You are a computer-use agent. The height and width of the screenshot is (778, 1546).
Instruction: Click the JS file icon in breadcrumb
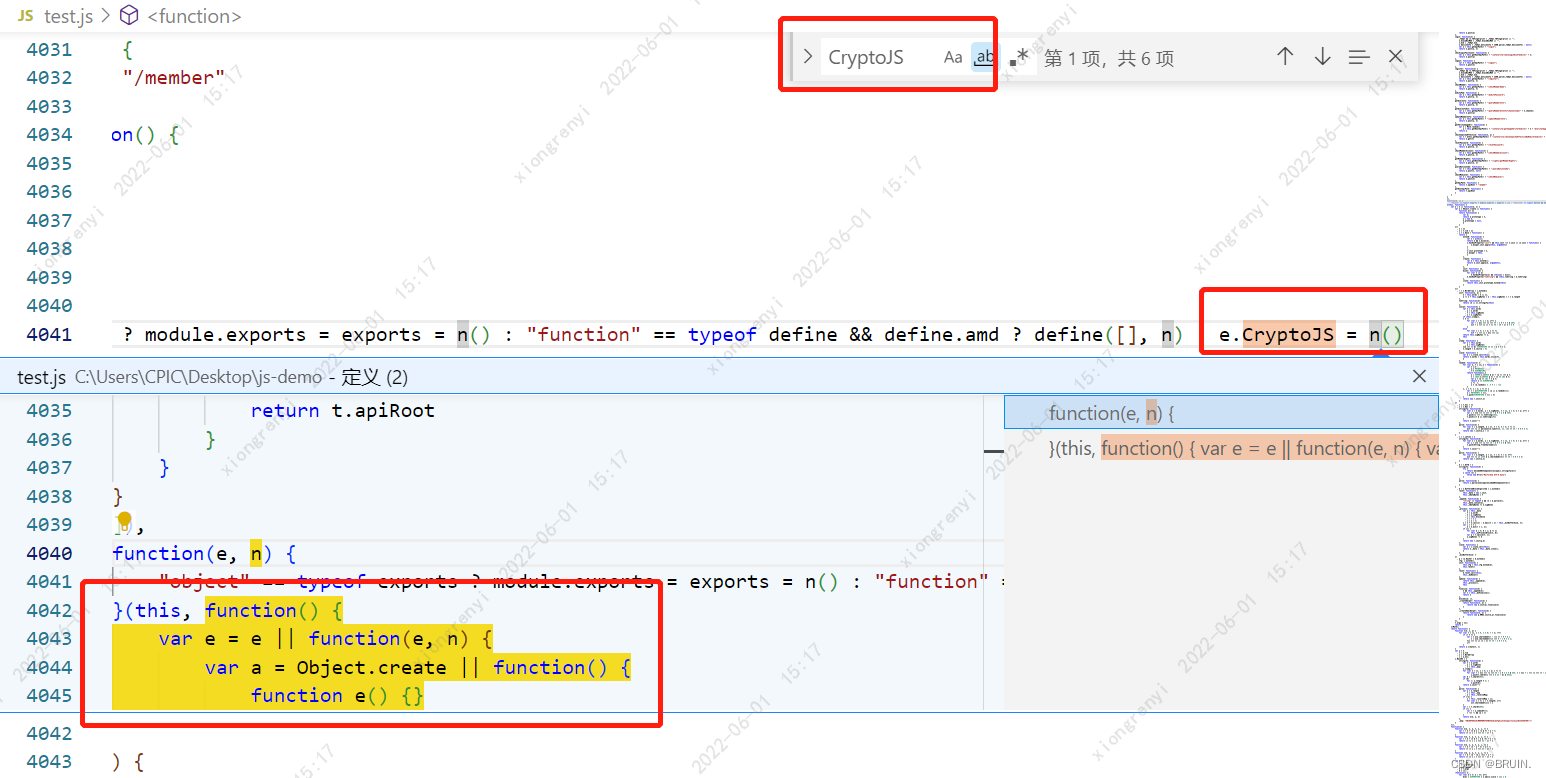(25, 16)
